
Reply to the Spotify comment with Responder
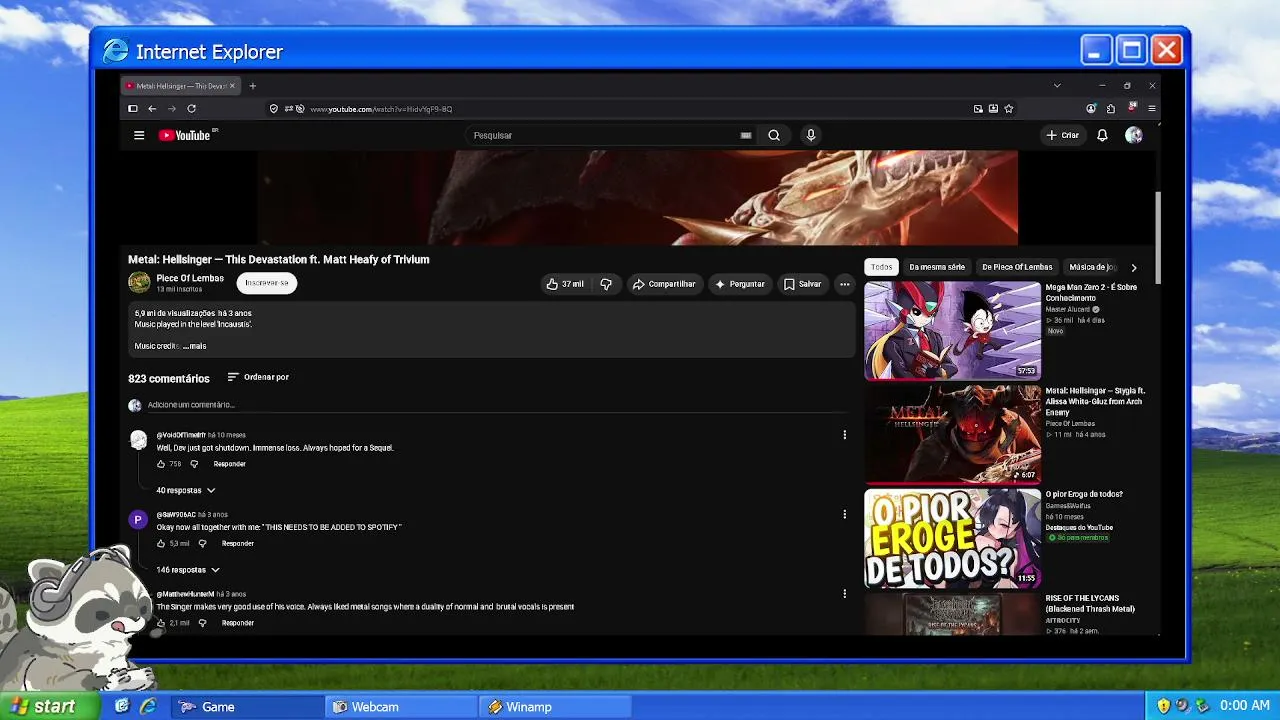click(237, 544)
